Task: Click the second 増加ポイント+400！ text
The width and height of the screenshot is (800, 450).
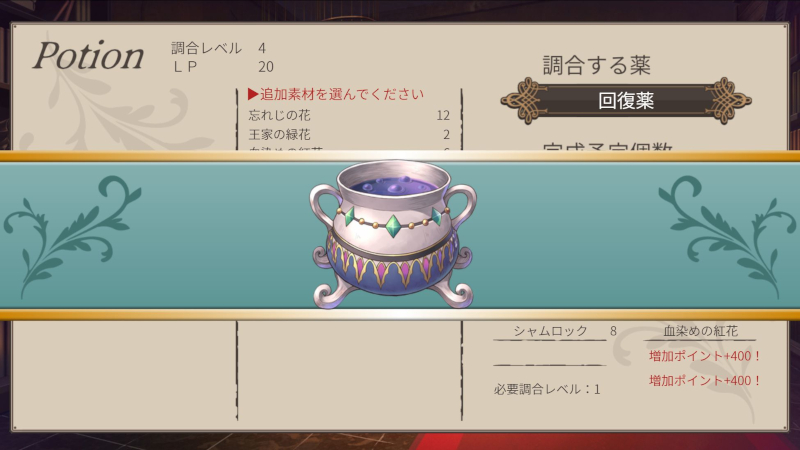Action: 705,380
